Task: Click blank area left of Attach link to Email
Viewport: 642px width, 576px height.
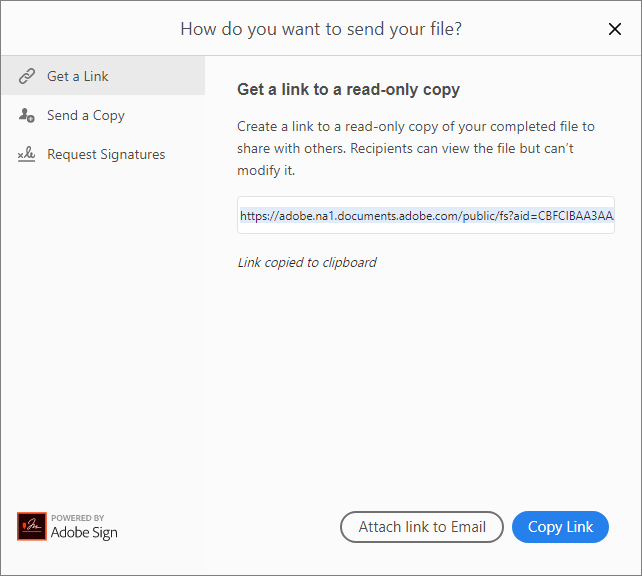Action: click(270, 527)
